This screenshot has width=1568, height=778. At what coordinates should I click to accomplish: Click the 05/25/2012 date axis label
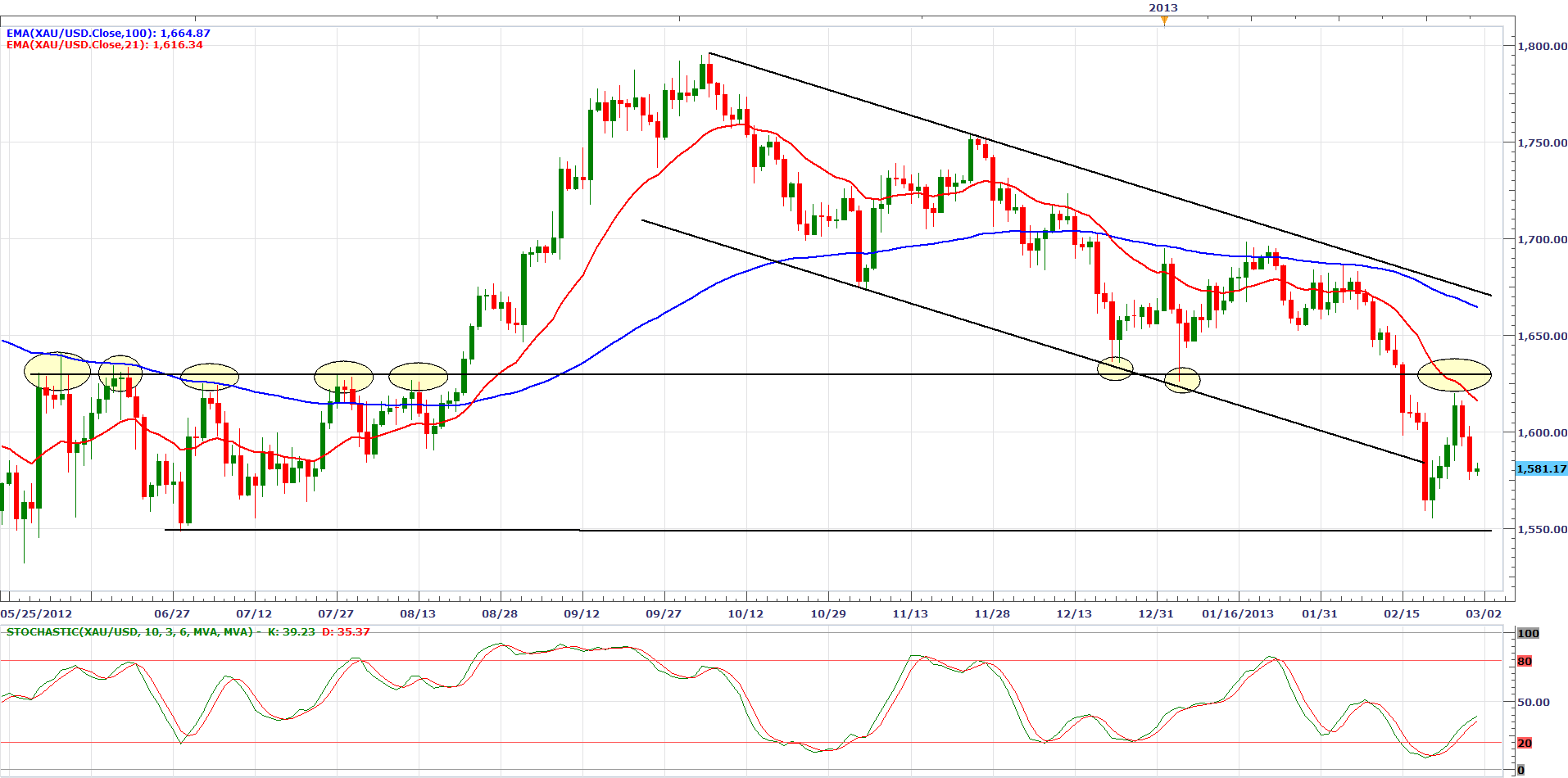click(36, 613)
